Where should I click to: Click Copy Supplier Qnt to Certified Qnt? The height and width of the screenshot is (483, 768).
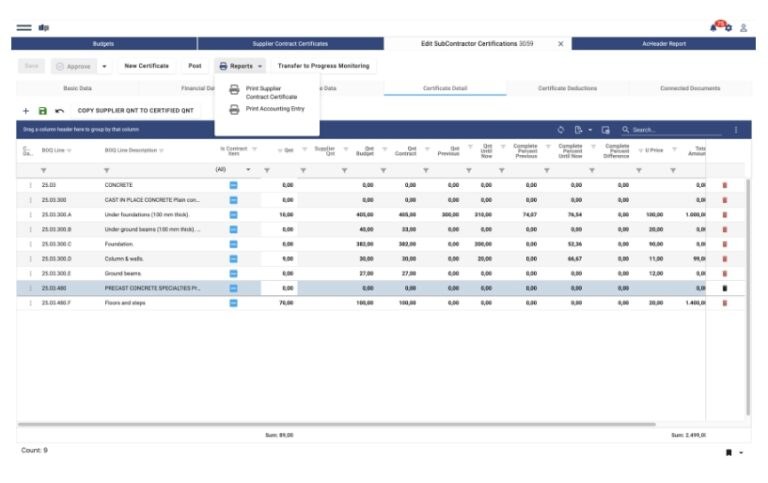tap(136, 111)
